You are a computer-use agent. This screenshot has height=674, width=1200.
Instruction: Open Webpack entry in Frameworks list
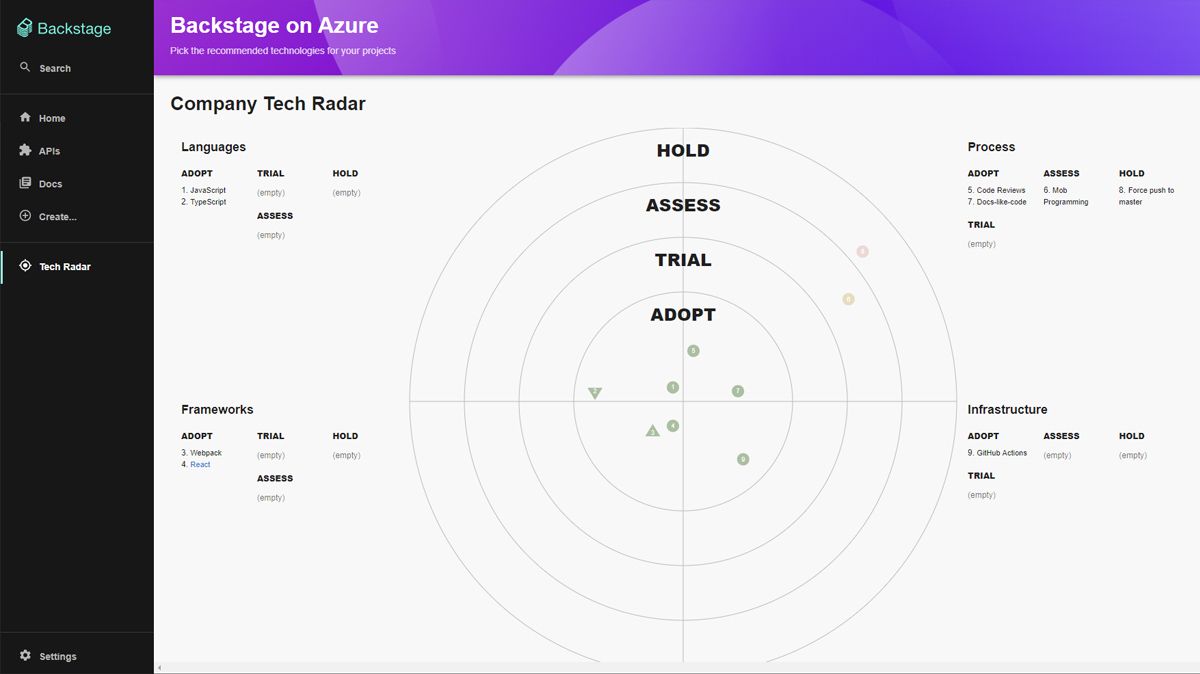tap(206, 453)
